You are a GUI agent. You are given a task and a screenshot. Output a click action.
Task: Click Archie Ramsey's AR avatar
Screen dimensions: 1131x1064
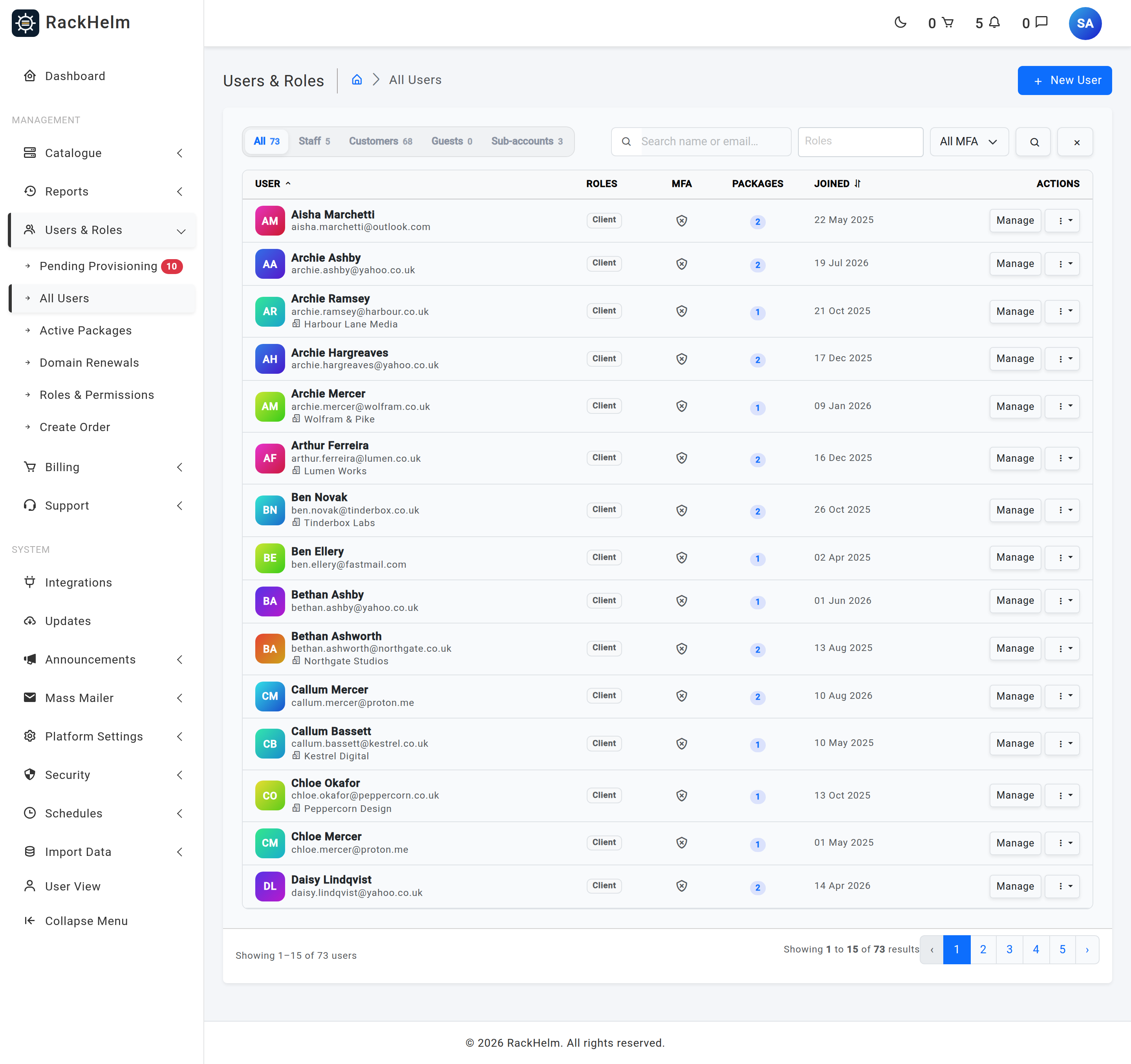[270, 312]
